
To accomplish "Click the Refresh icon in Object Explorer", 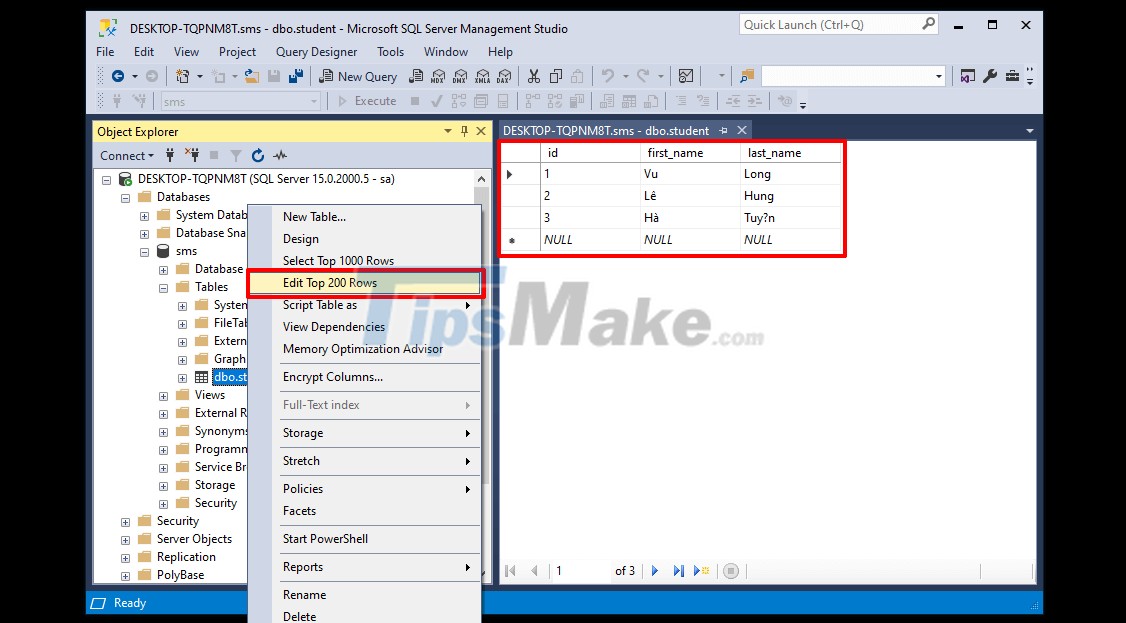I will click(258, 155).
